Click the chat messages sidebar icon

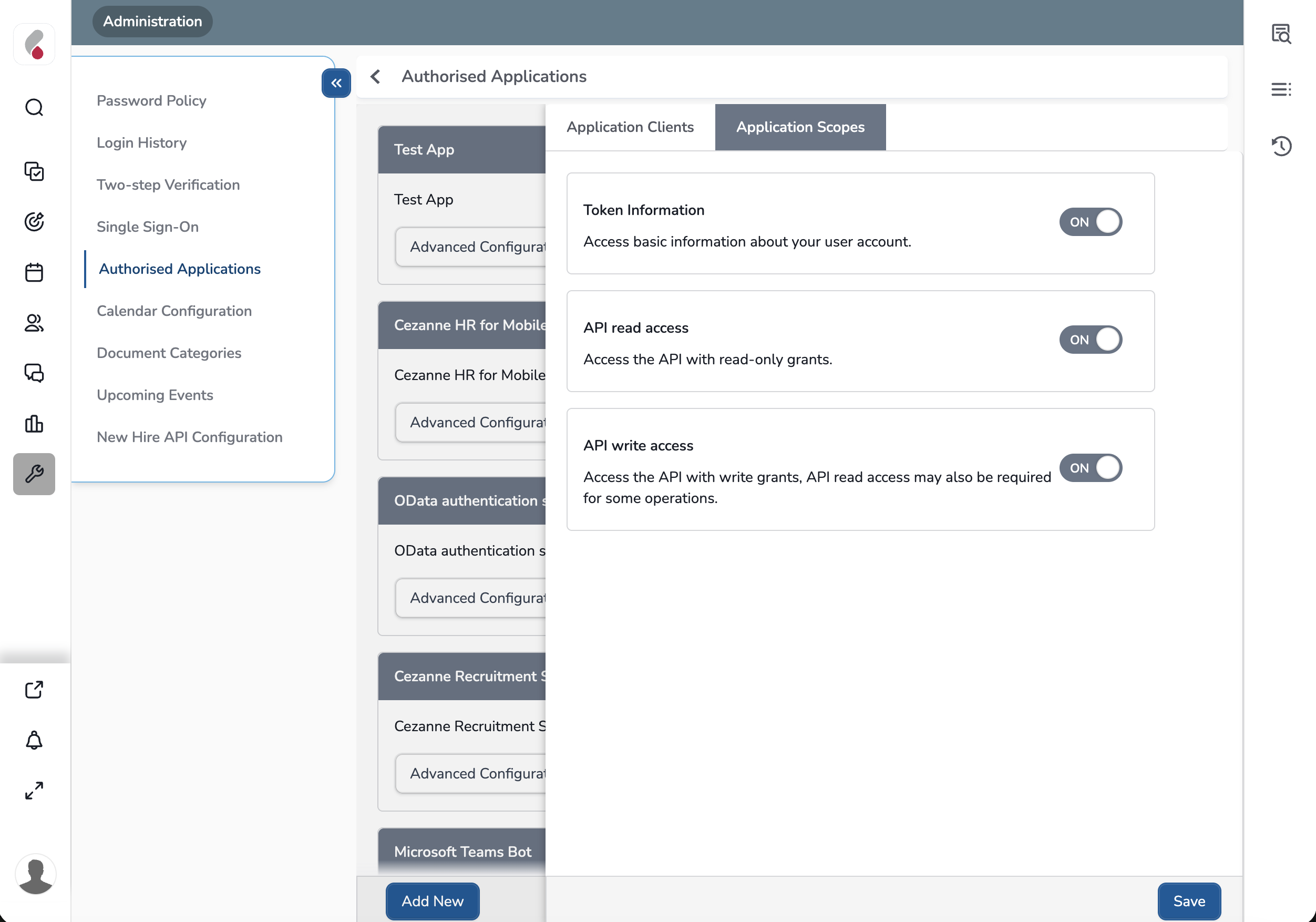pyautogui.click(x=34, y=373)
